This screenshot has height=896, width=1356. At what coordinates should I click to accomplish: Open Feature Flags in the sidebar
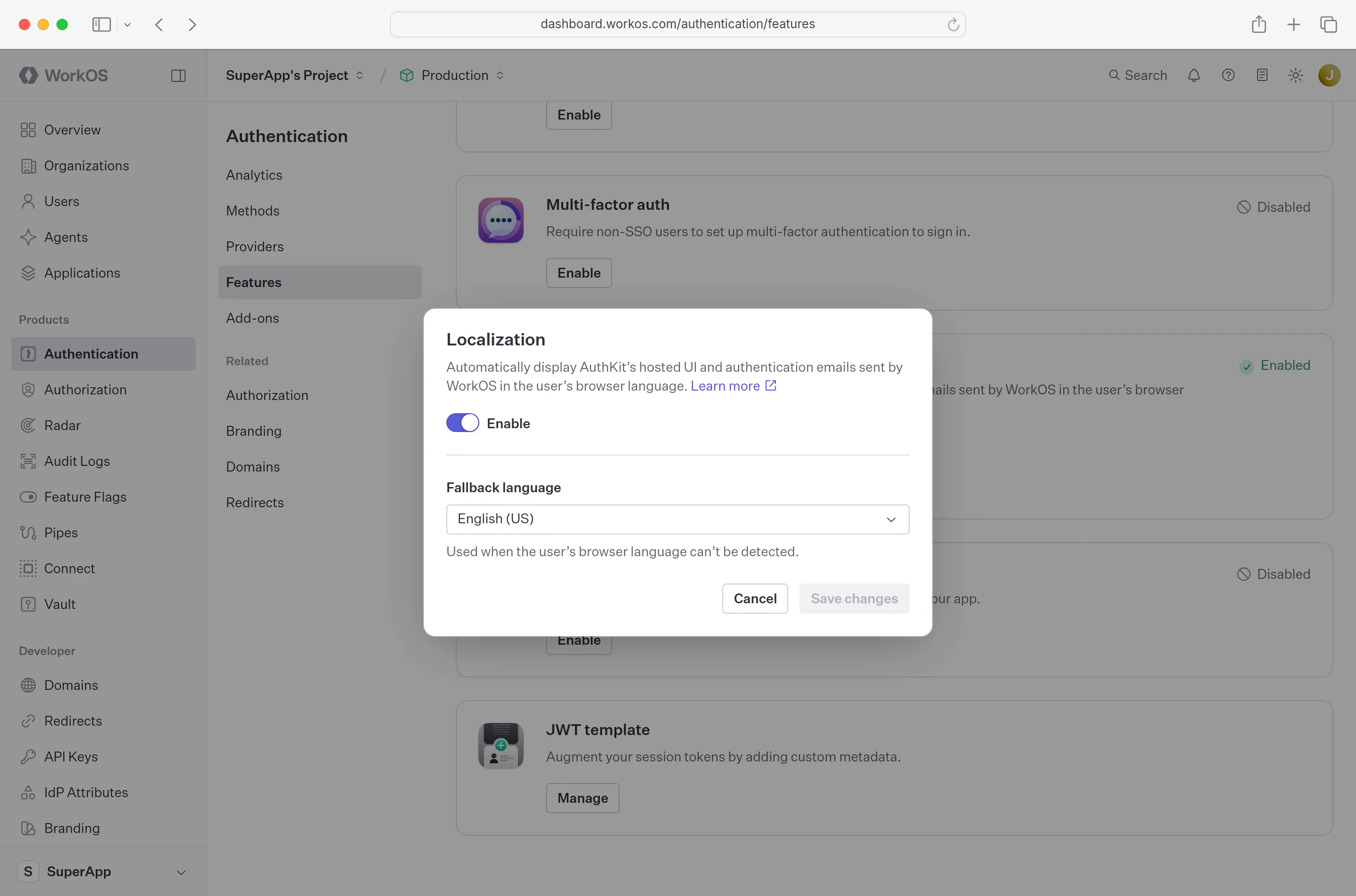[x=104, y=497]
